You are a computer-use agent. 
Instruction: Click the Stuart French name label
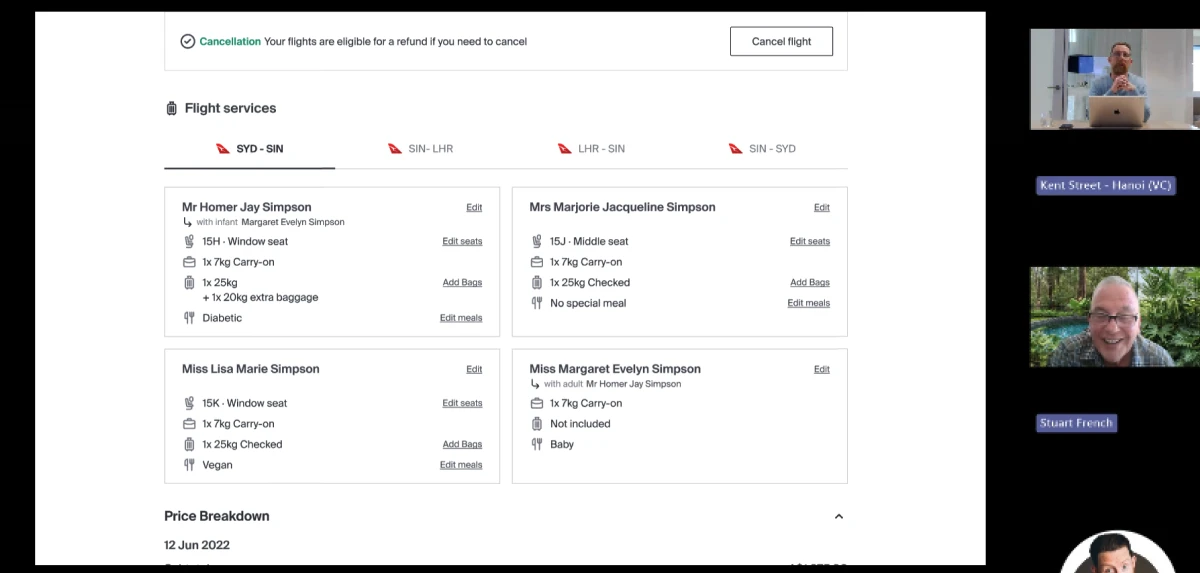click(1076, 423)
